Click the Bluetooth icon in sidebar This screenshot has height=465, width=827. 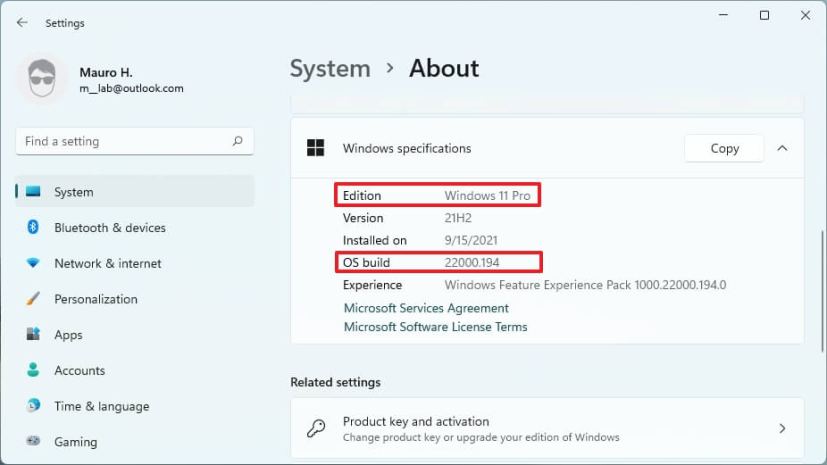point(33,227)
